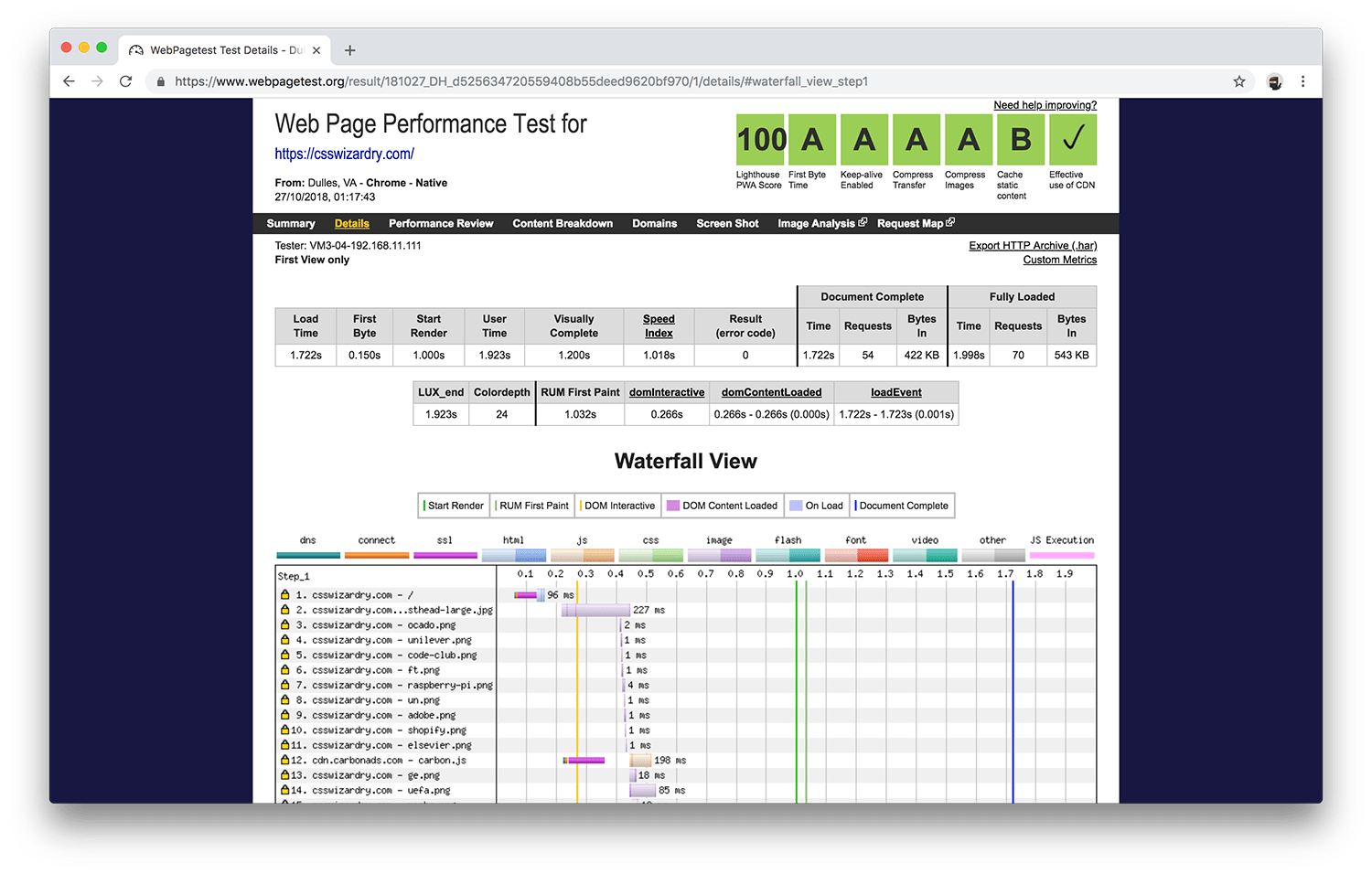The width and height of the screenshot is (1372, 874).
Task: Click the dns color key bar
Action: [x=308, y=555]
